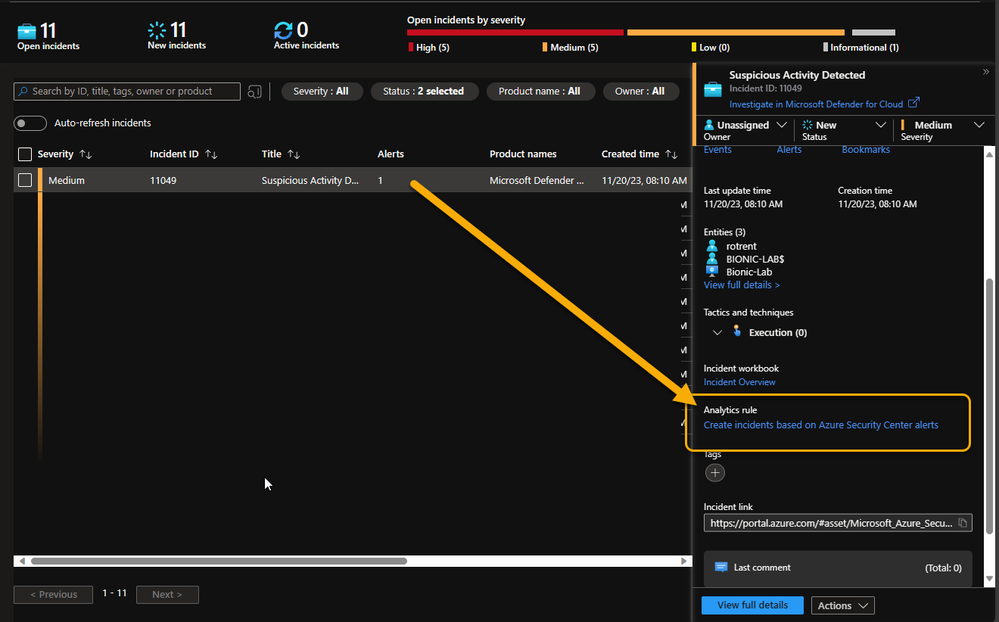Sort incidents by Severity column arrows

click(85, 154)
